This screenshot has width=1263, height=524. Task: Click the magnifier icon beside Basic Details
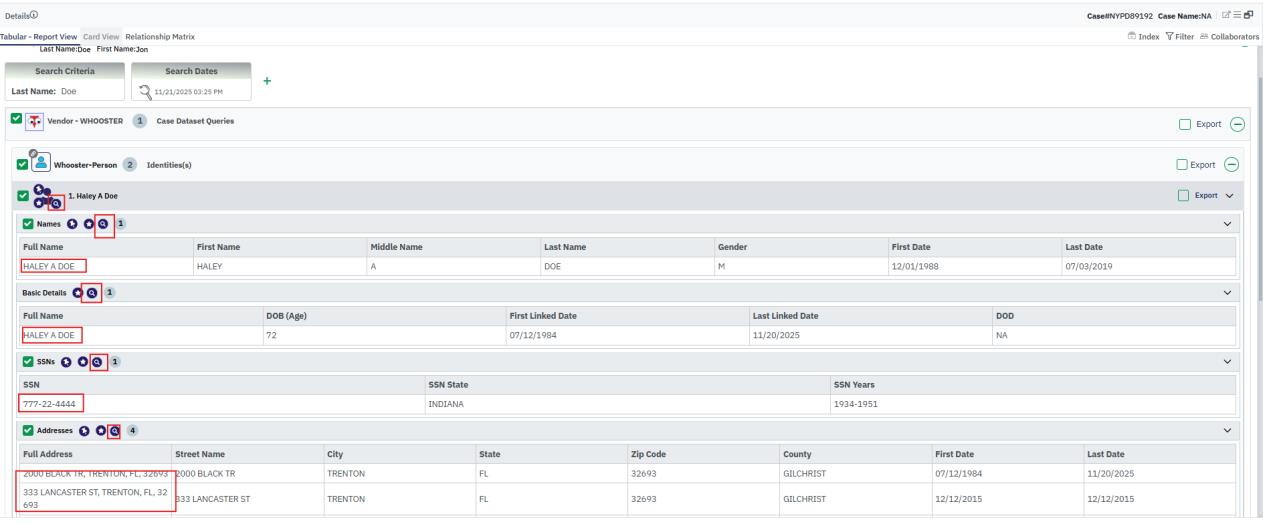[x=91, y=293]
